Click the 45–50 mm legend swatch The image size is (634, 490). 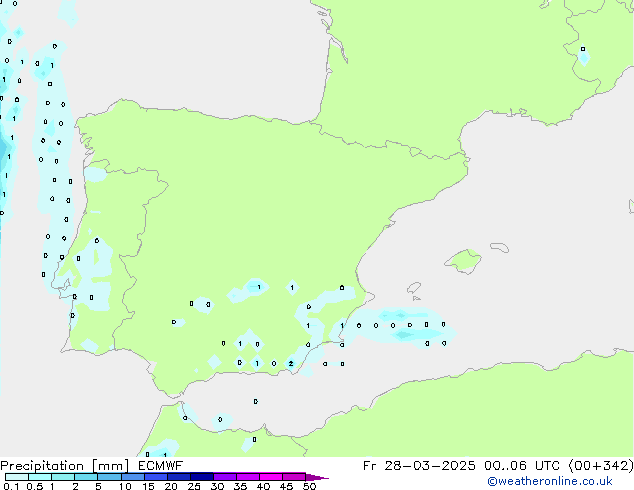pos(294,477)
